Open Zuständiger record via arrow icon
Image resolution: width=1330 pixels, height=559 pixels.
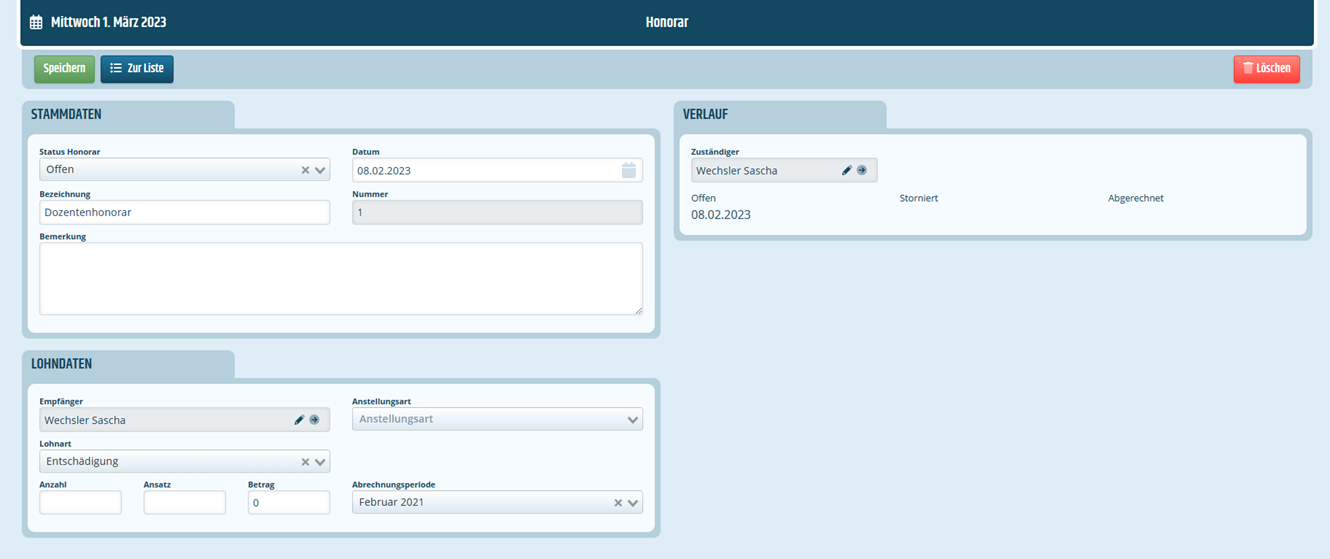pyautogui.click(x=862, y=170)
